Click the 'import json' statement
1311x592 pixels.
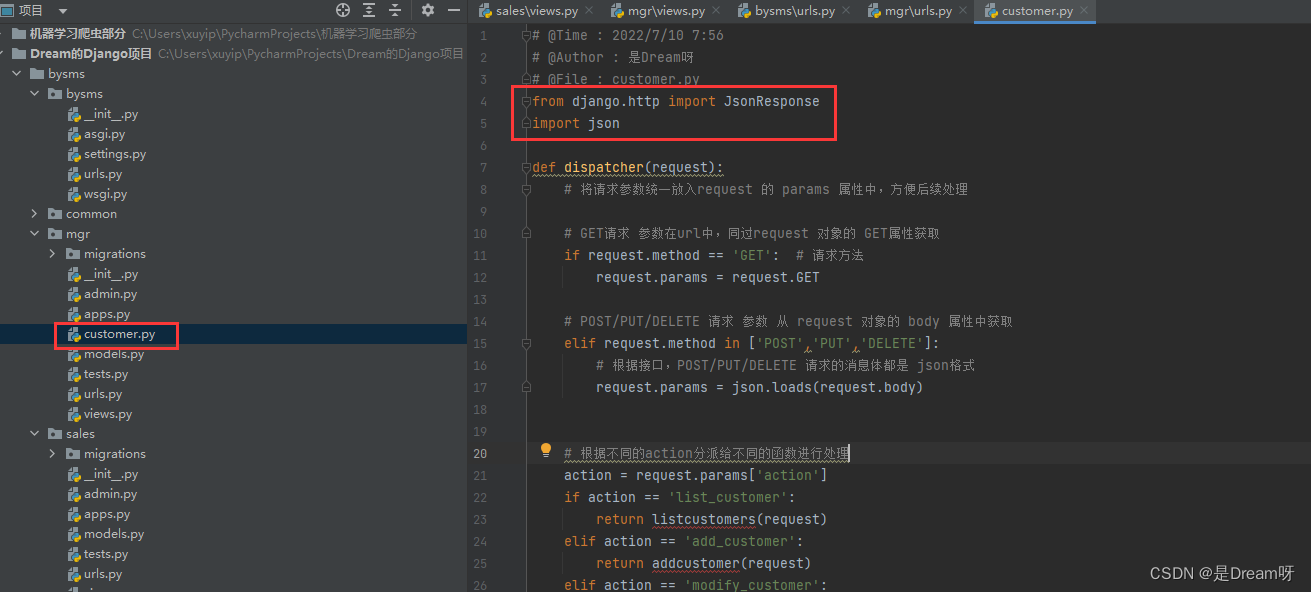[x=576, y=123]
